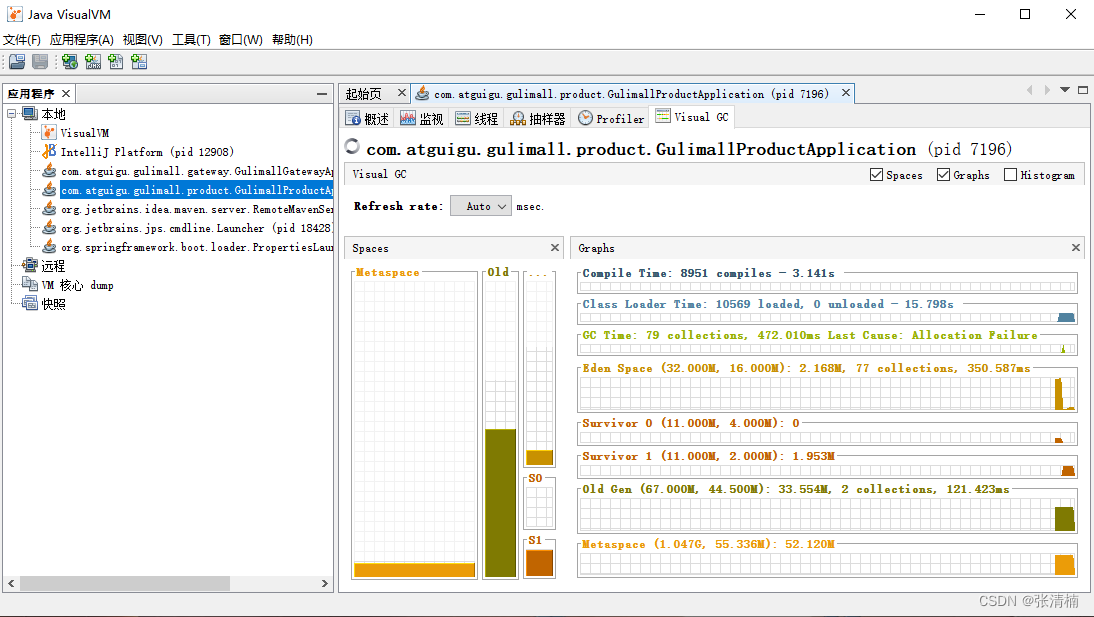Click the grayed-out Save toolbar icon
The width and height of the screenshot is (1094, 617).
point(40,62)
